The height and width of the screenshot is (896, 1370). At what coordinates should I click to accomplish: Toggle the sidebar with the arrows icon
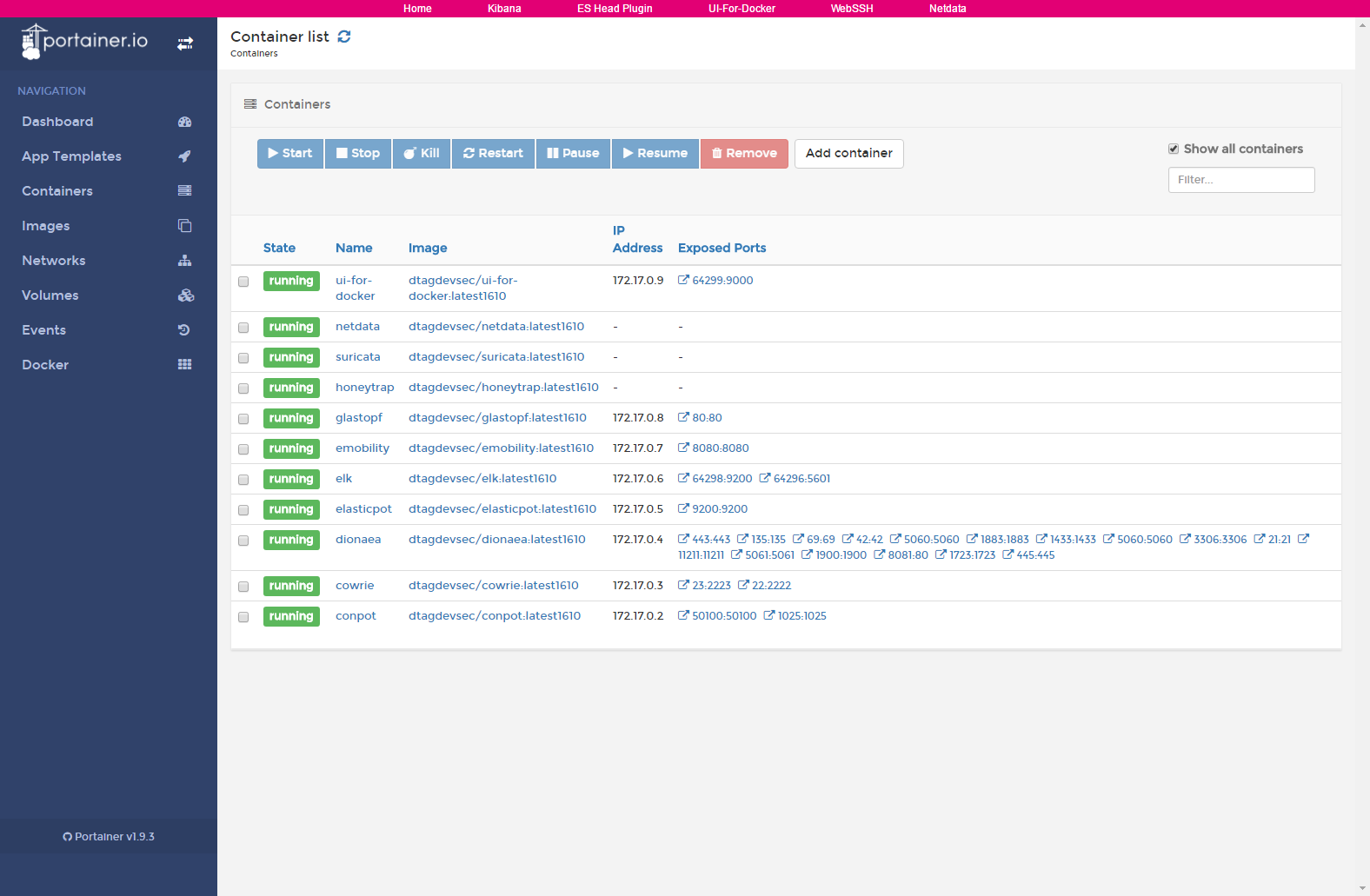pyautogui.click(x=185, y=43)
